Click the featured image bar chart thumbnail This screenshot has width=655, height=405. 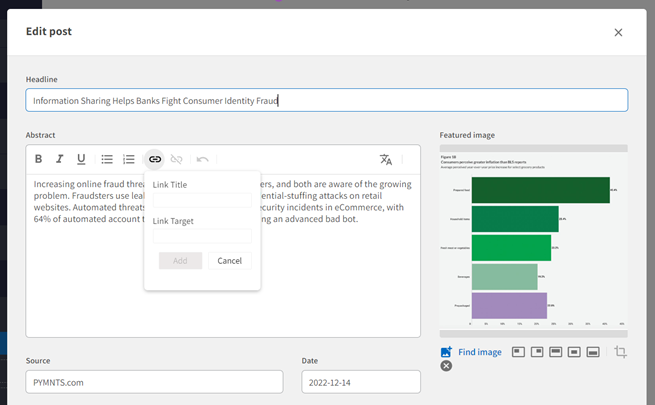coord(533,240)
